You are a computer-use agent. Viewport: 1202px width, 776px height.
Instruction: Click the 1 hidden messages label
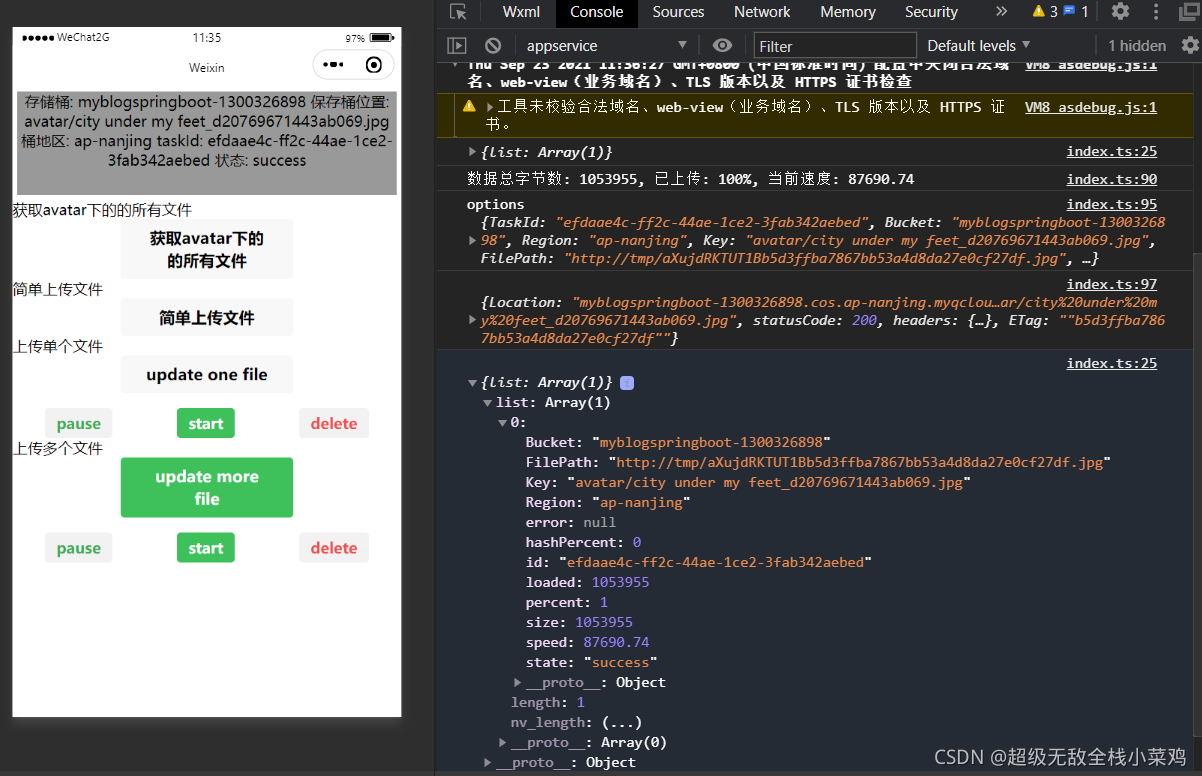coord(1137,45)
